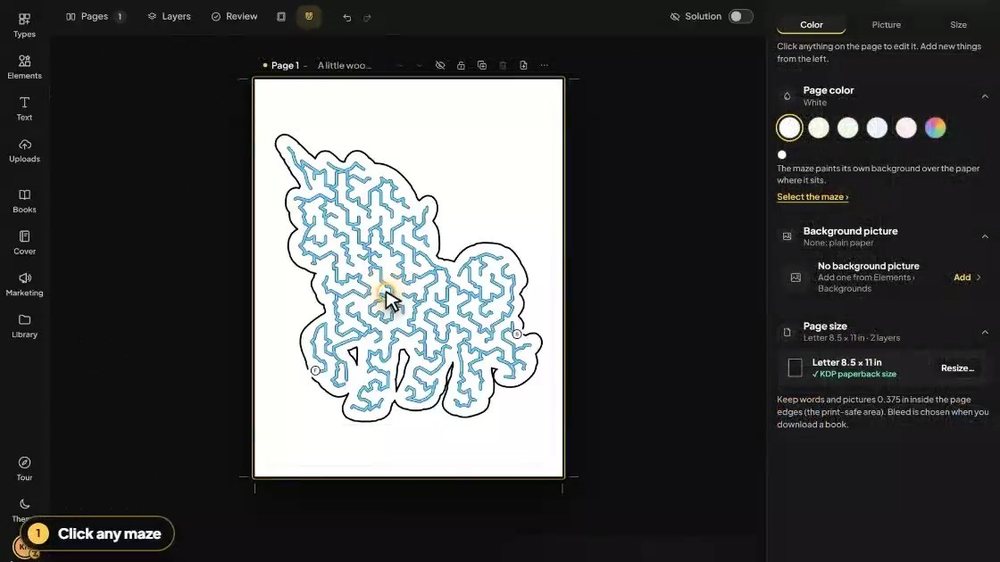Click the Select the maze link
The width and height of the screenshot is (1000, 562).
[x=812, y=196]
